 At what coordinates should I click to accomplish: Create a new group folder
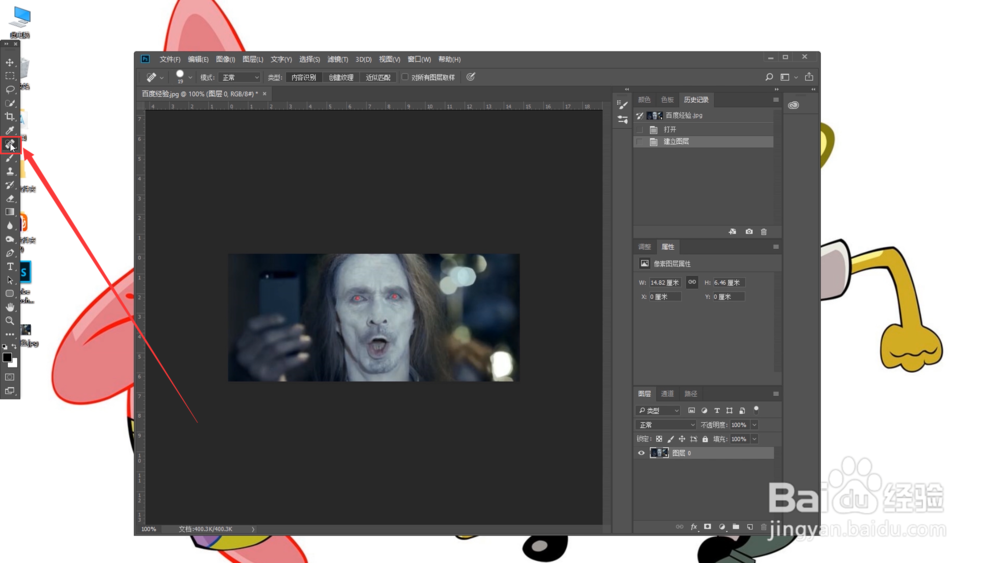pyautogui.click(x=735, y=527)
